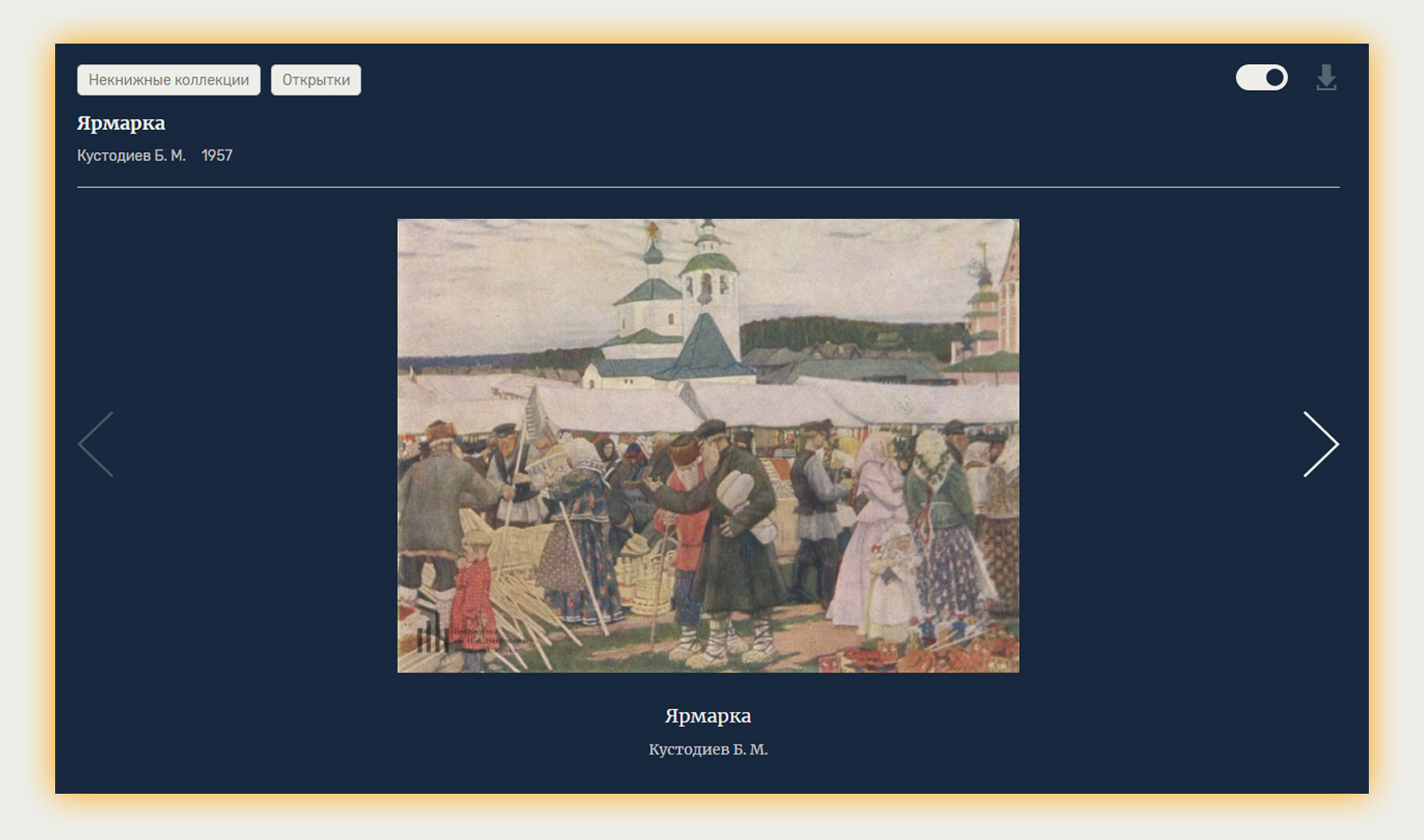1424x840 pixels.
Task: Open the Открытки category tag
Action: click(x=316, y=80)
